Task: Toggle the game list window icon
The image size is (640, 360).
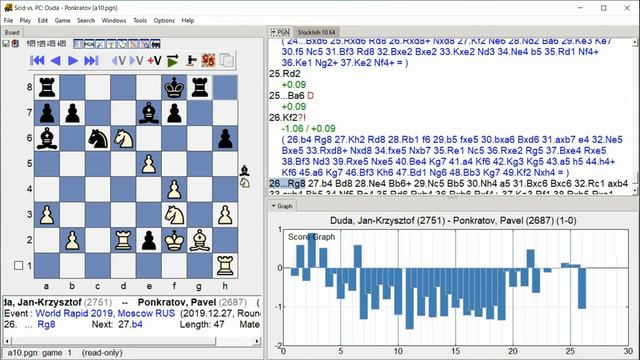Action: (x=78, y=44)
